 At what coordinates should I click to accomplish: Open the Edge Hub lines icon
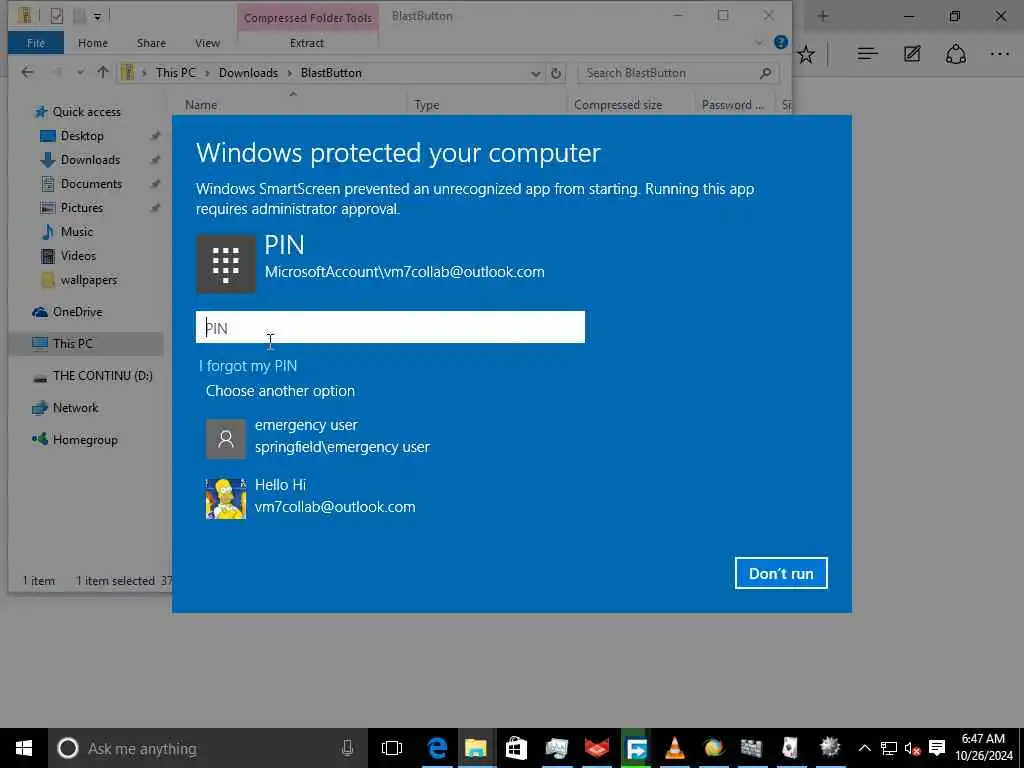coord(867,54)
